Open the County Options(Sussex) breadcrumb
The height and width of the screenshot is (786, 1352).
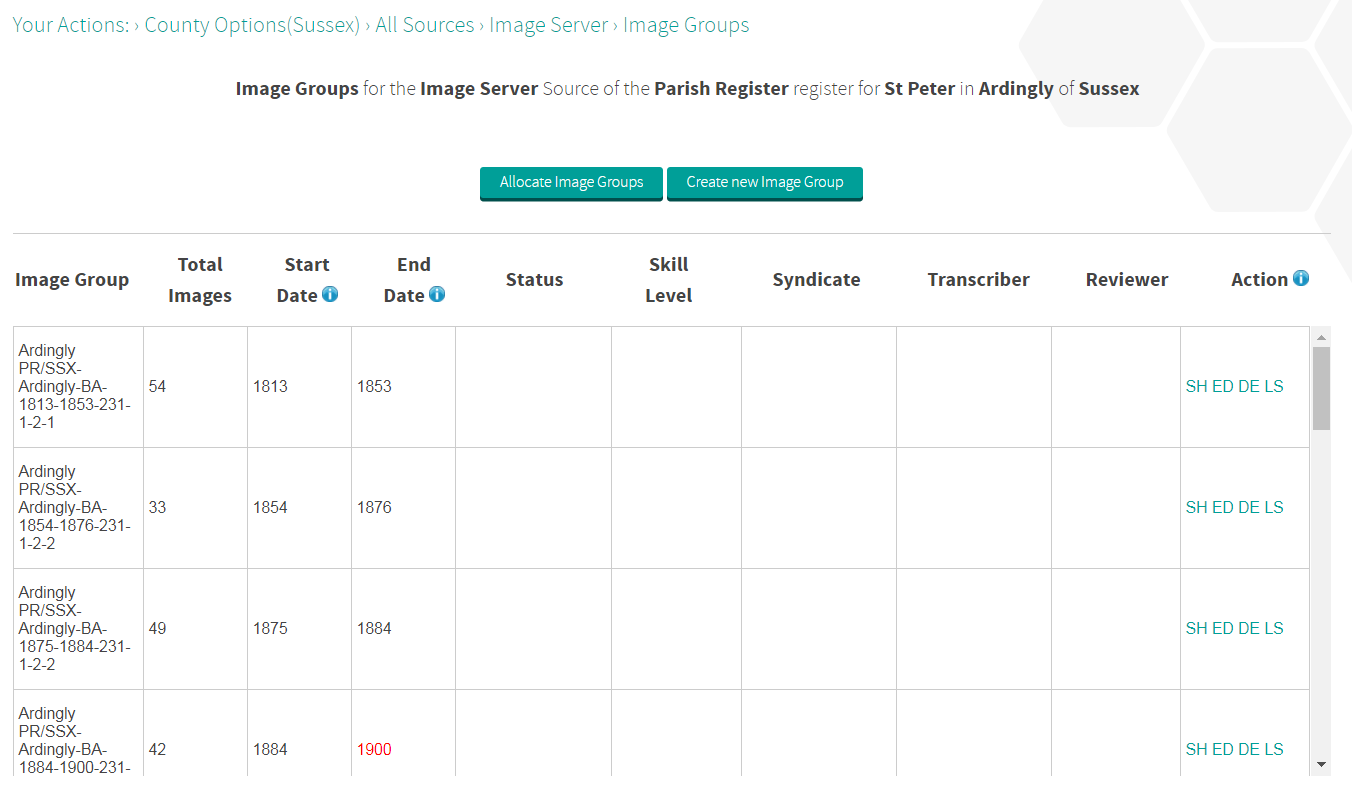coord(252,25)
